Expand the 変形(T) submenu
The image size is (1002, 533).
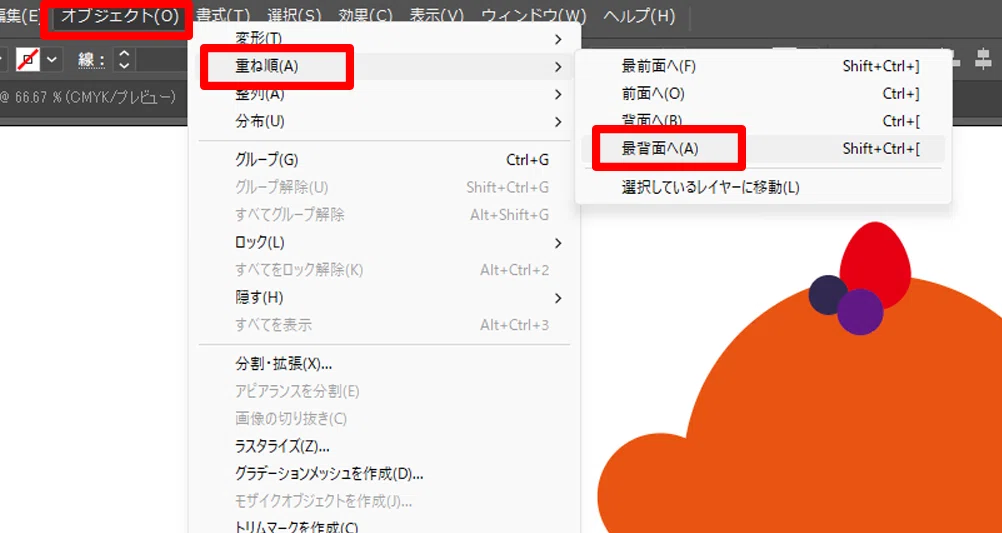(x=384, y=39)
